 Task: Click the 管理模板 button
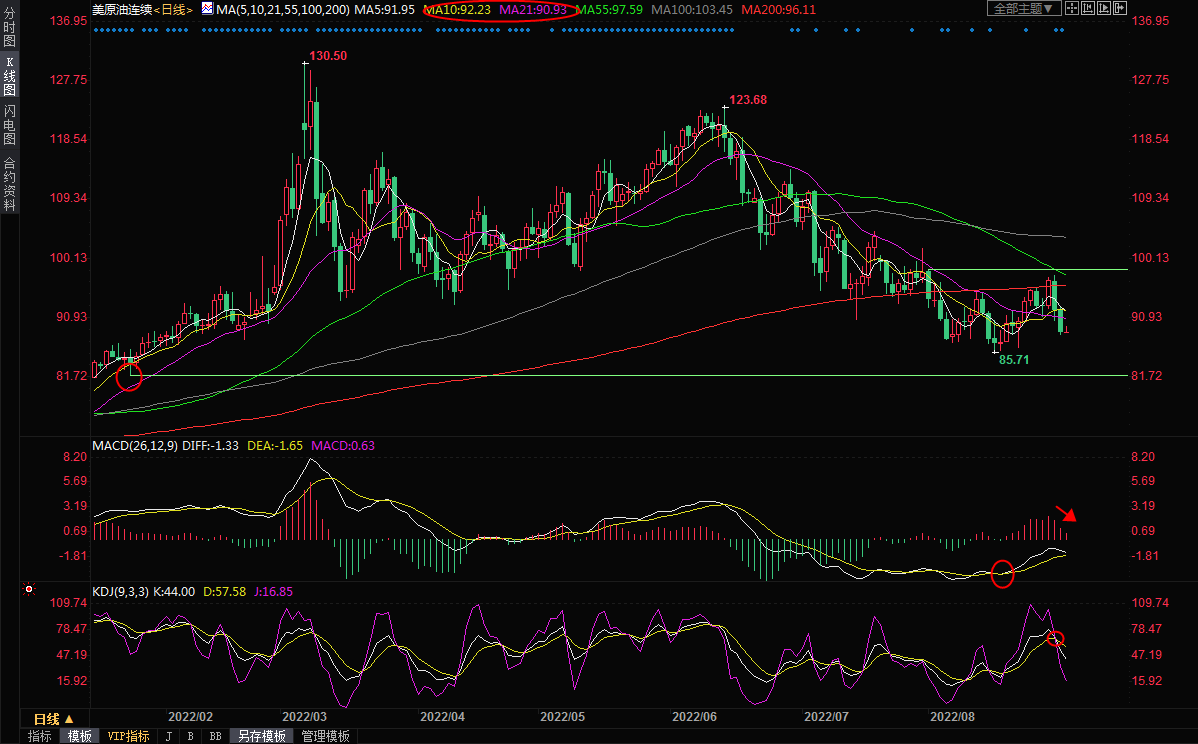coord(325,736)
